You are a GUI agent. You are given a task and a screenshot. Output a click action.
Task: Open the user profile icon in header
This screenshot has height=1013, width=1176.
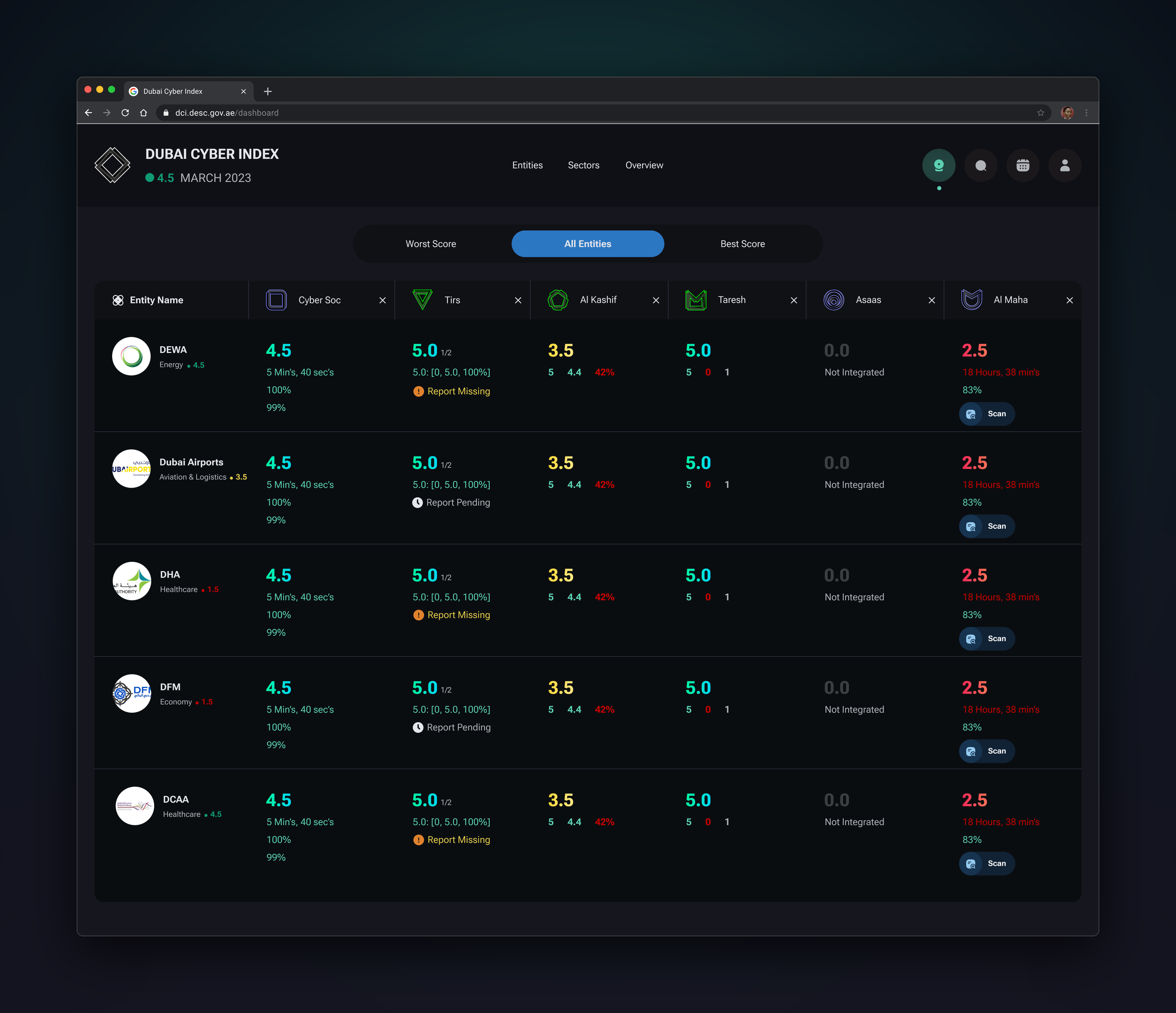[1065, 165]
